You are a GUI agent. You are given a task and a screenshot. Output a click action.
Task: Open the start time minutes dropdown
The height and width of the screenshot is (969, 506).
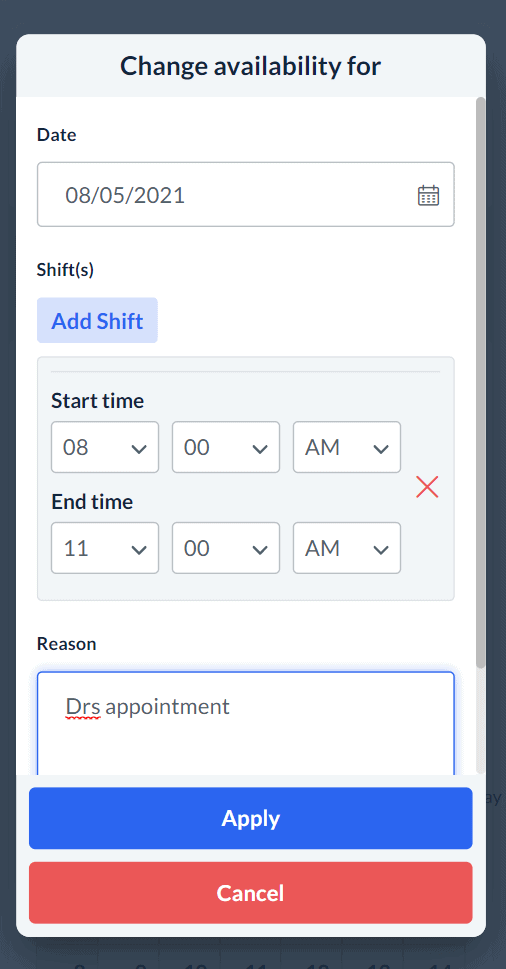click(226, 447)
